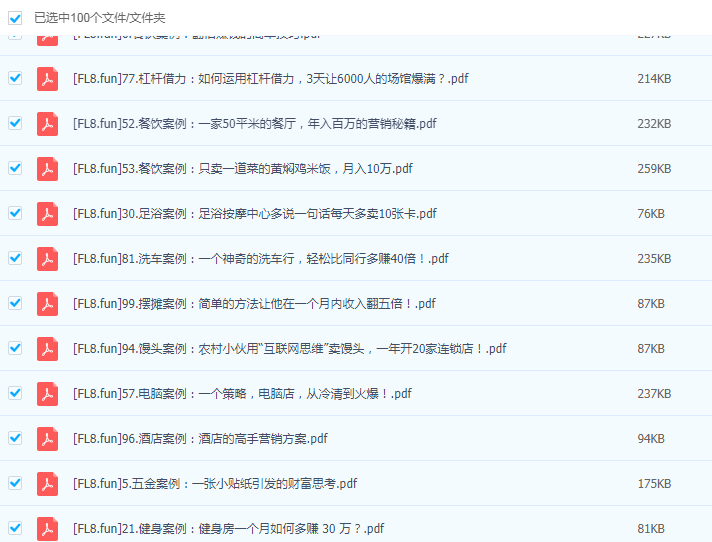Open 餐饮案例 50平米餐厅 PDF file name
This screenshot has width=712, height=542.
click(x=255, y=124)
